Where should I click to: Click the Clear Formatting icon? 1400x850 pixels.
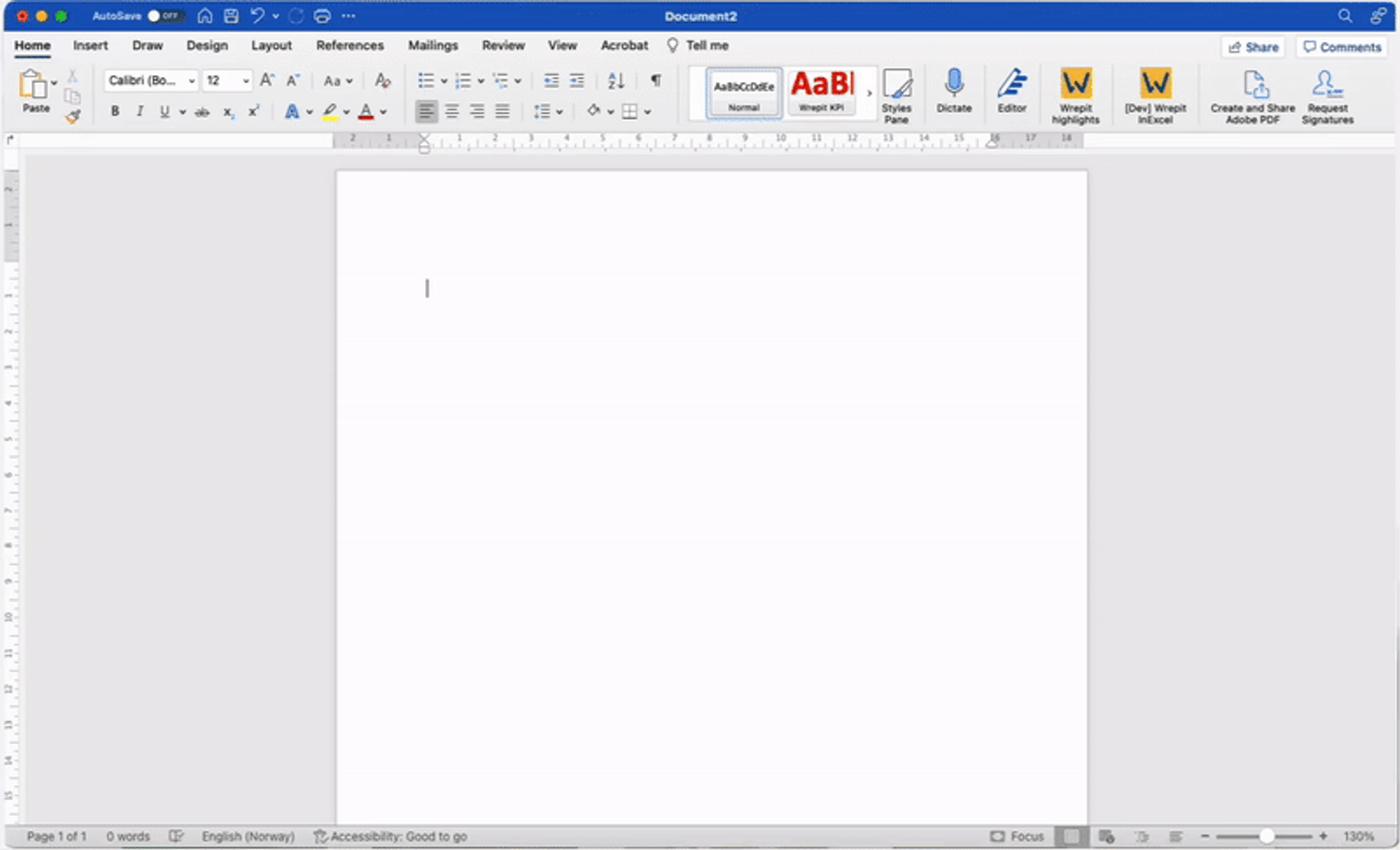(x=382, y=80)
